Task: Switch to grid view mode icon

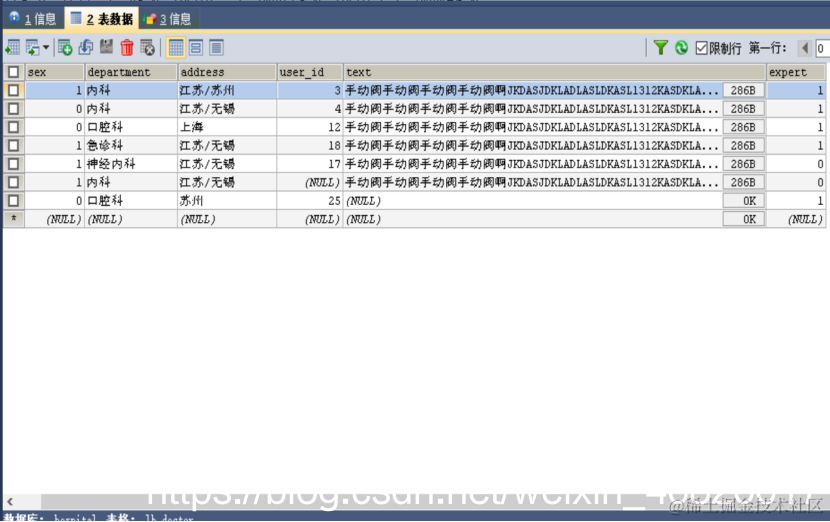Action: 176,48
